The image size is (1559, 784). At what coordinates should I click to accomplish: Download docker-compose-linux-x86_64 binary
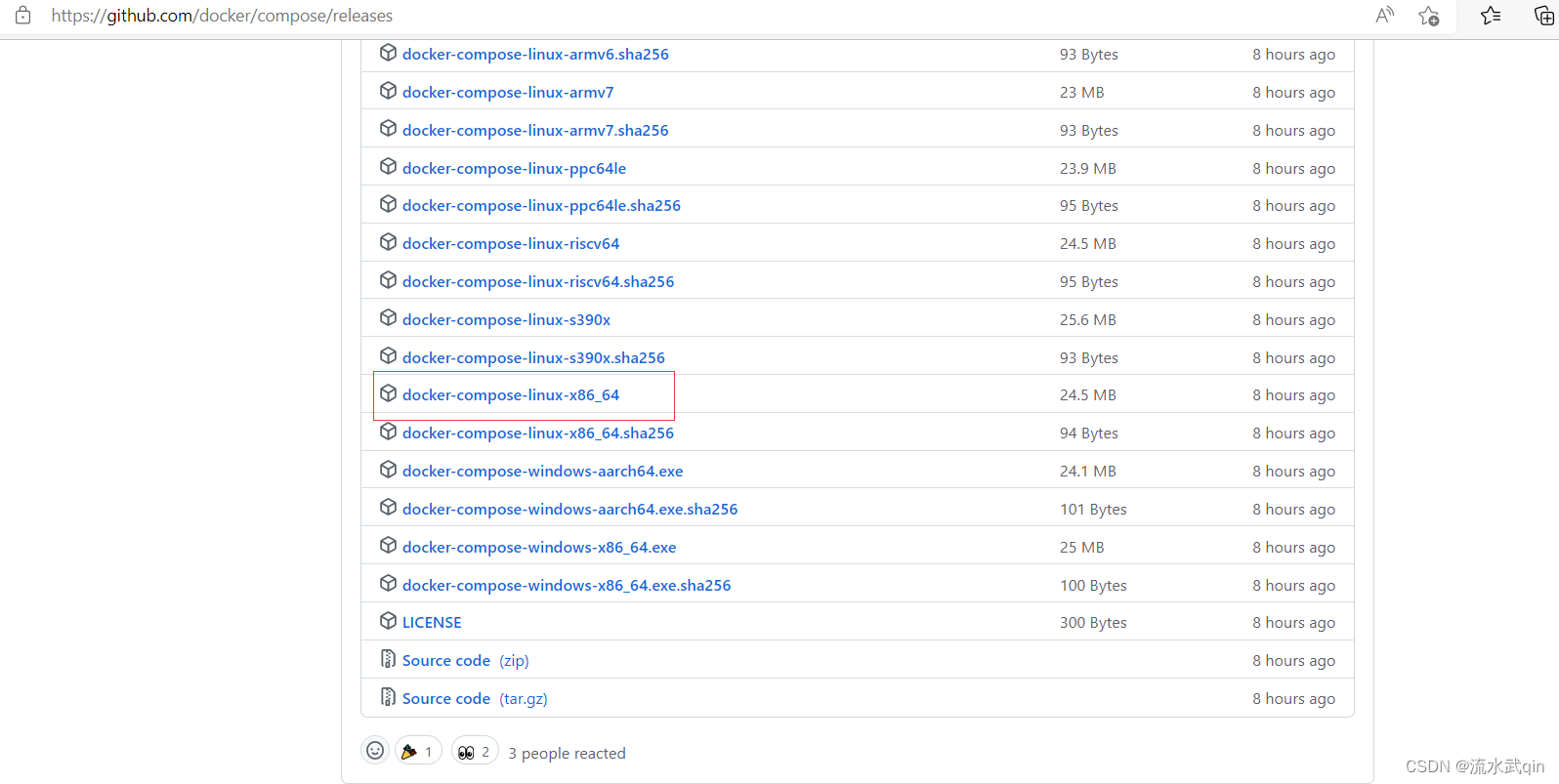point(511,395)
